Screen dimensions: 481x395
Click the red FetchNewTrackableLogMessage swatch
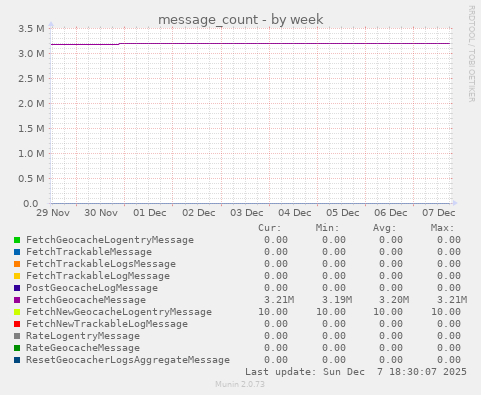click(x=17, y=324)
